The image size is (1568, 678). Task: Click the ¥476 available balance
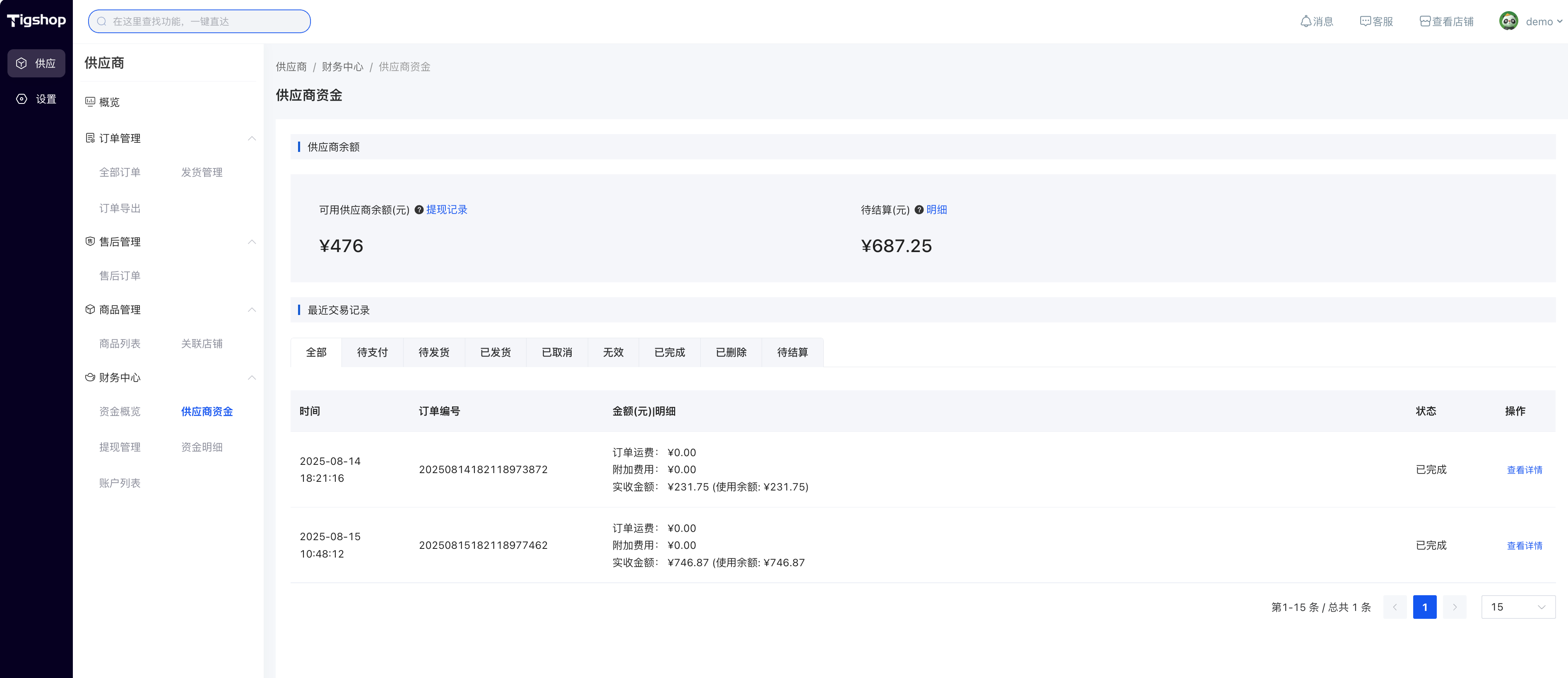pos(341,246)
